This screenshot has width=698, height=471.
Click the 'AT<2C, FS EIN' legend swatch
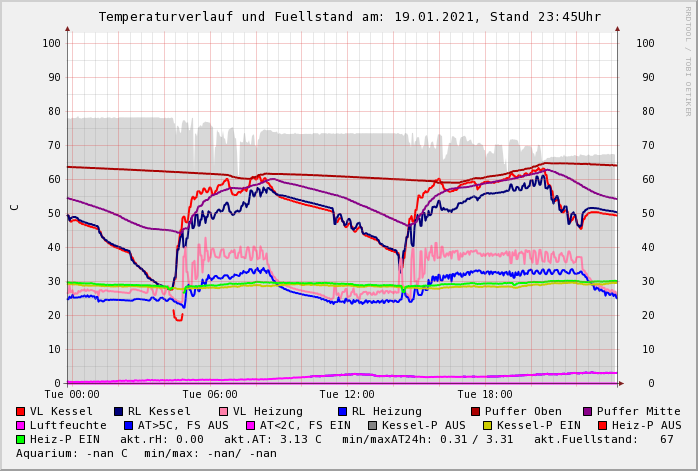251,425
